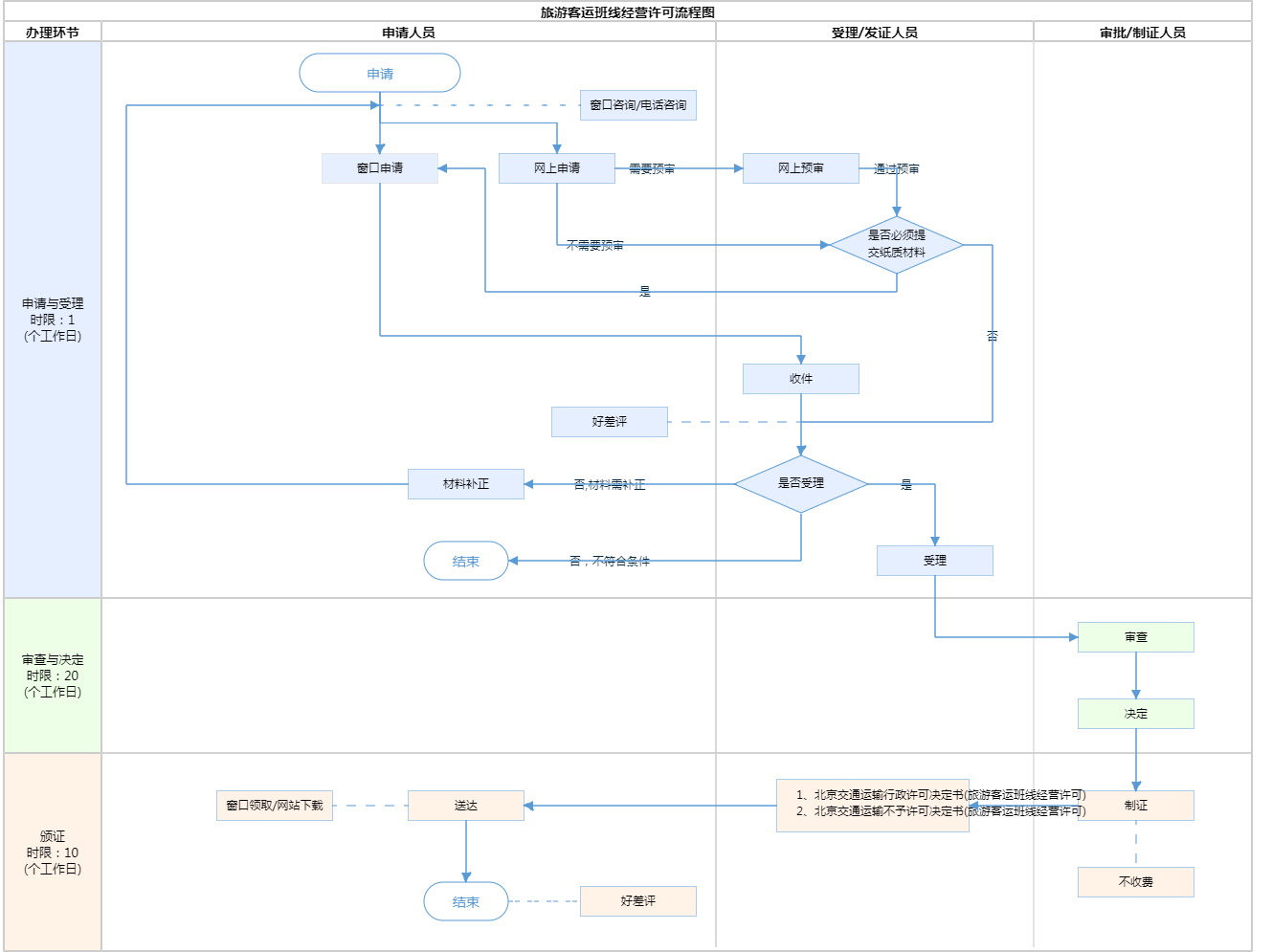Click the 受理/发证人员 column header
Image resolution: width=1272 pixels, height=952 pixels.
click(x=874, y=33)
